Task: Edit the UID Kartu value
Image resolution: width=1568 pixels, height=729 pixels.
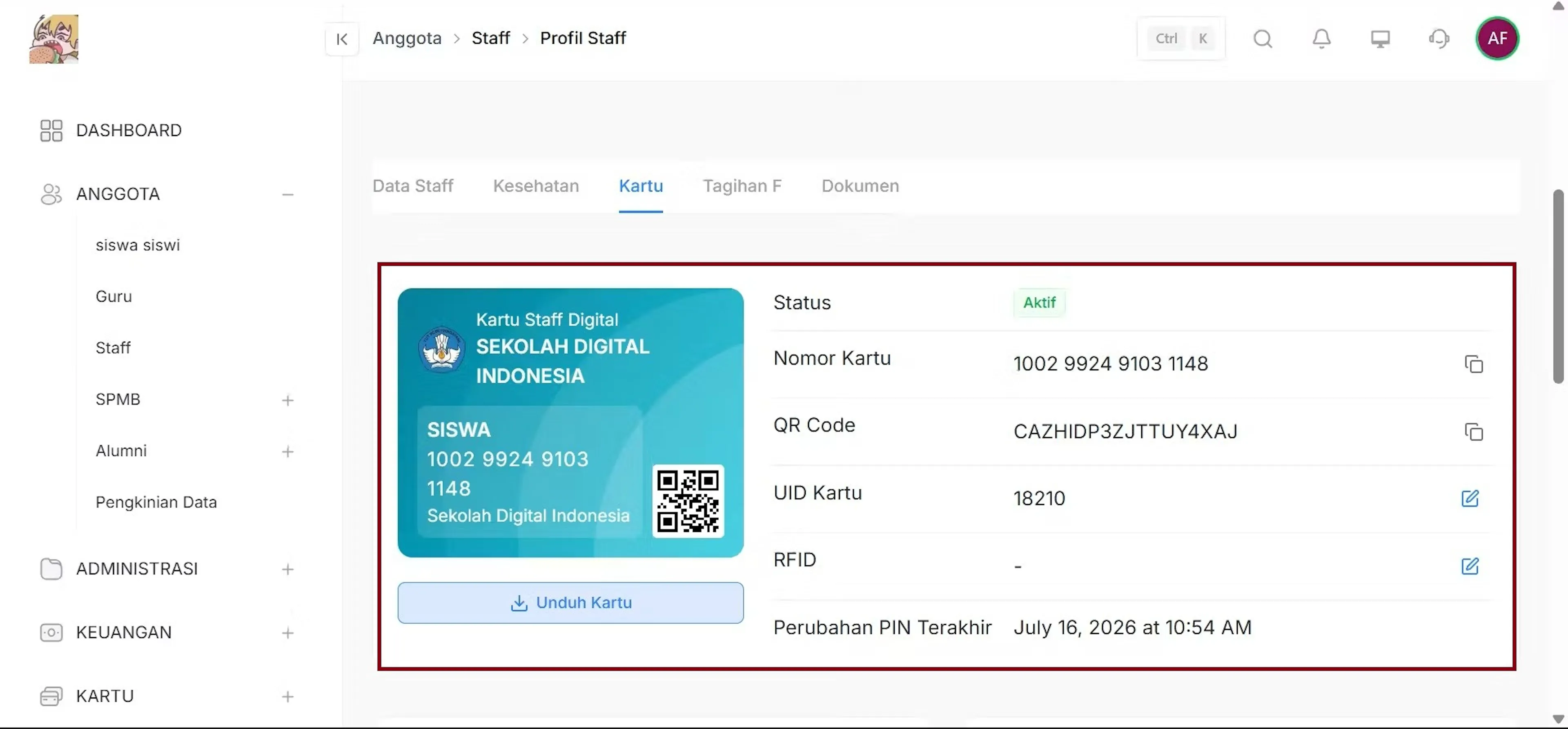Action: tap(1470, 498)
